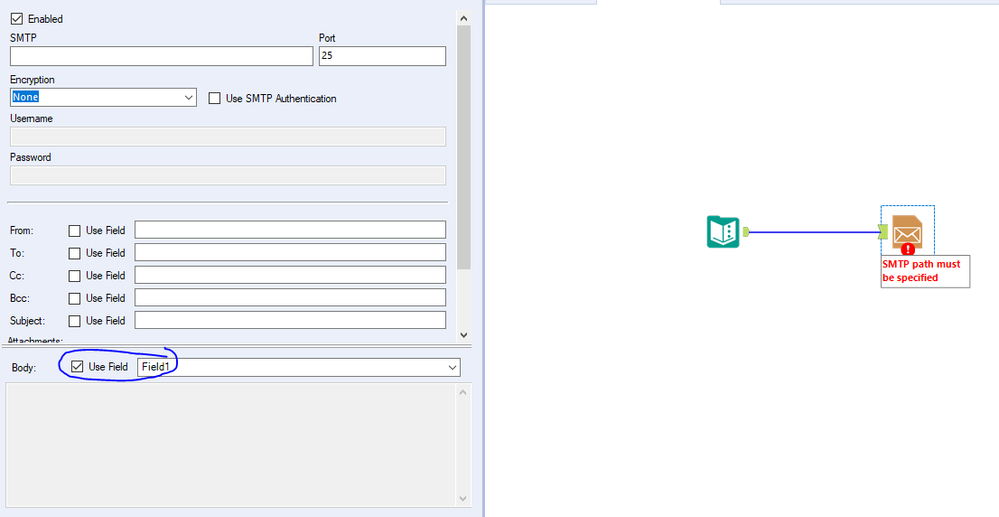Click the SMTP server input field

pos(162,56)
